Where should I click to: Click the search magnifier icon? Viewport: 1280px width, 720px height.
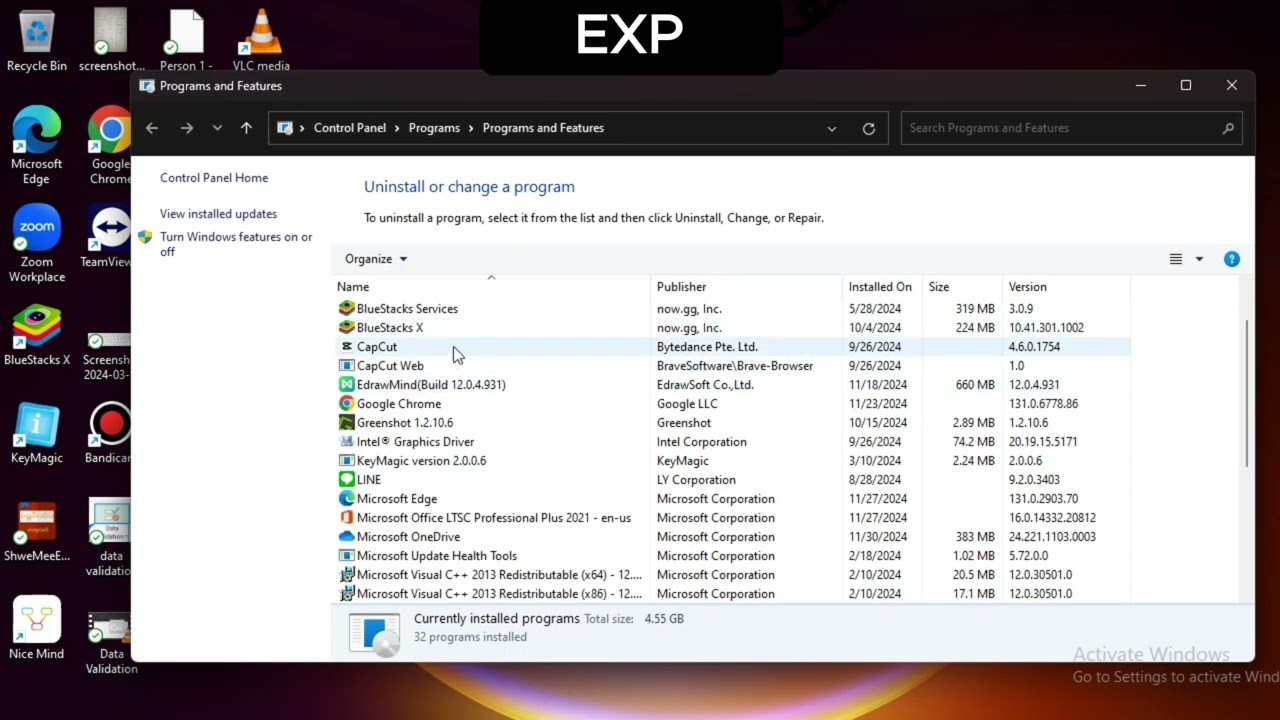coord(1228,128)
